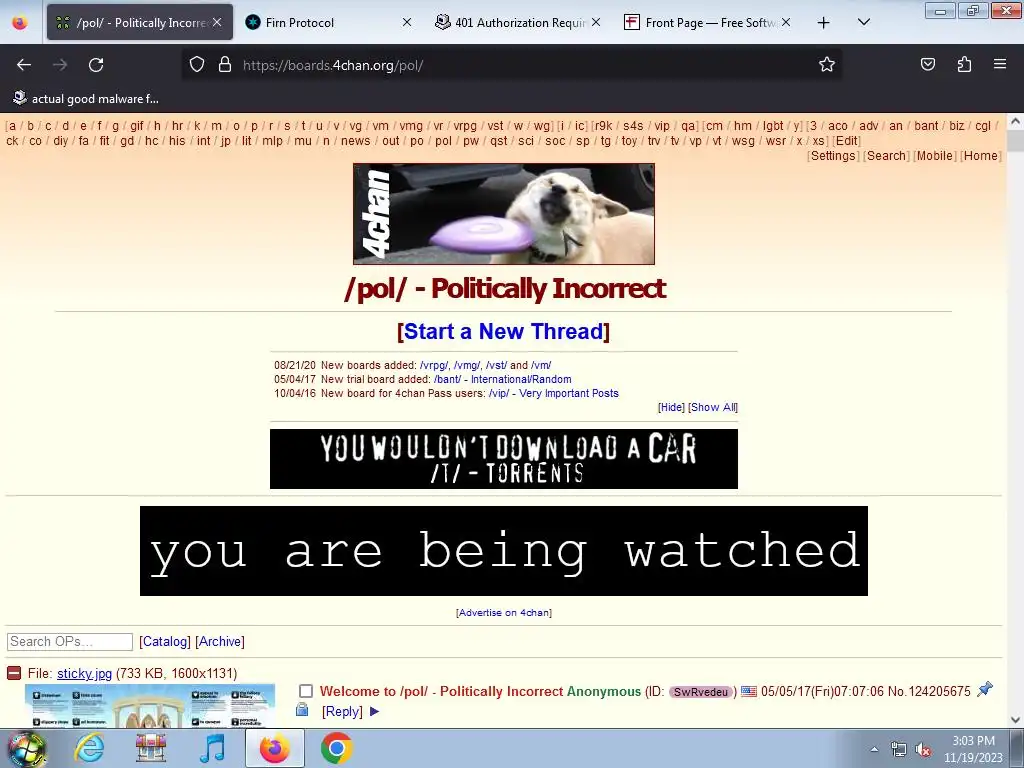The width and height of the screenshot is (1024, 768).
Task: Switch to the Mobile site link
Action: coord(935,155)
